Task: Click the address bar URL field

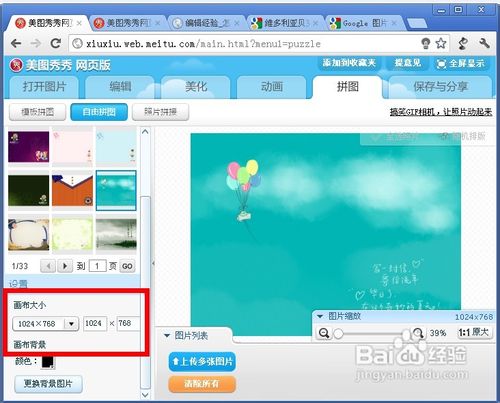Action: 245,44
